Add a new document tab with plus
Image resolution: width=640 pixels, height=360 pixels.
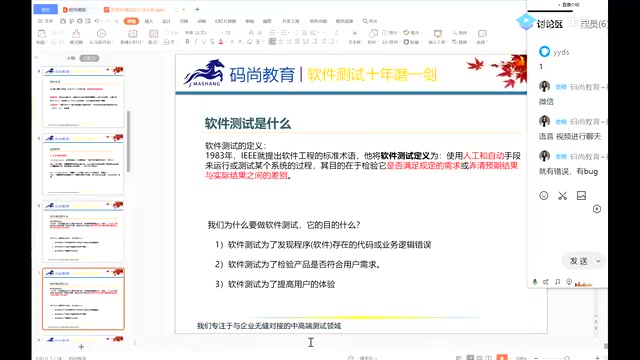pos(197,9)
